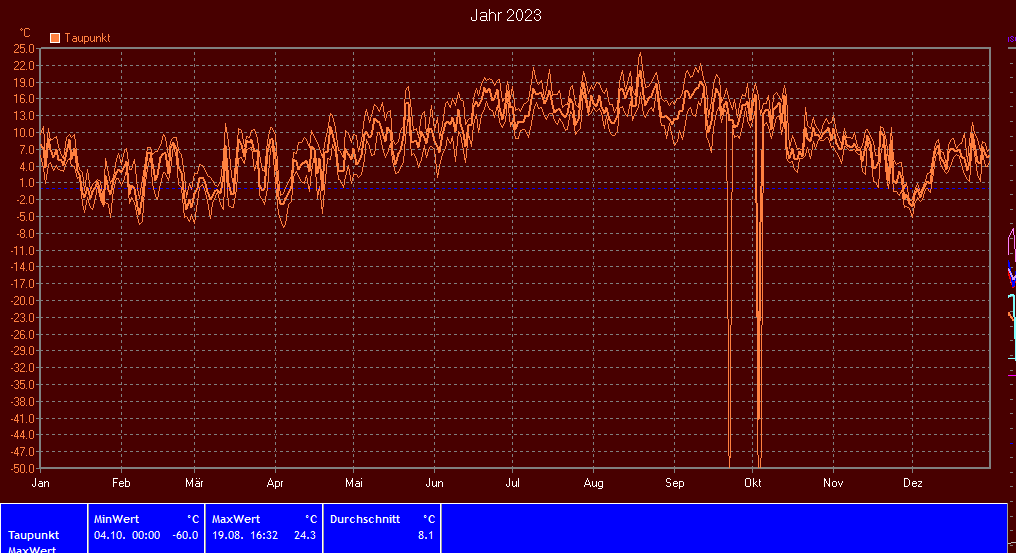This screenshot has height=553, width=1016.
Task: Click the Jul label on the time axis
Action: coord(512,482)
